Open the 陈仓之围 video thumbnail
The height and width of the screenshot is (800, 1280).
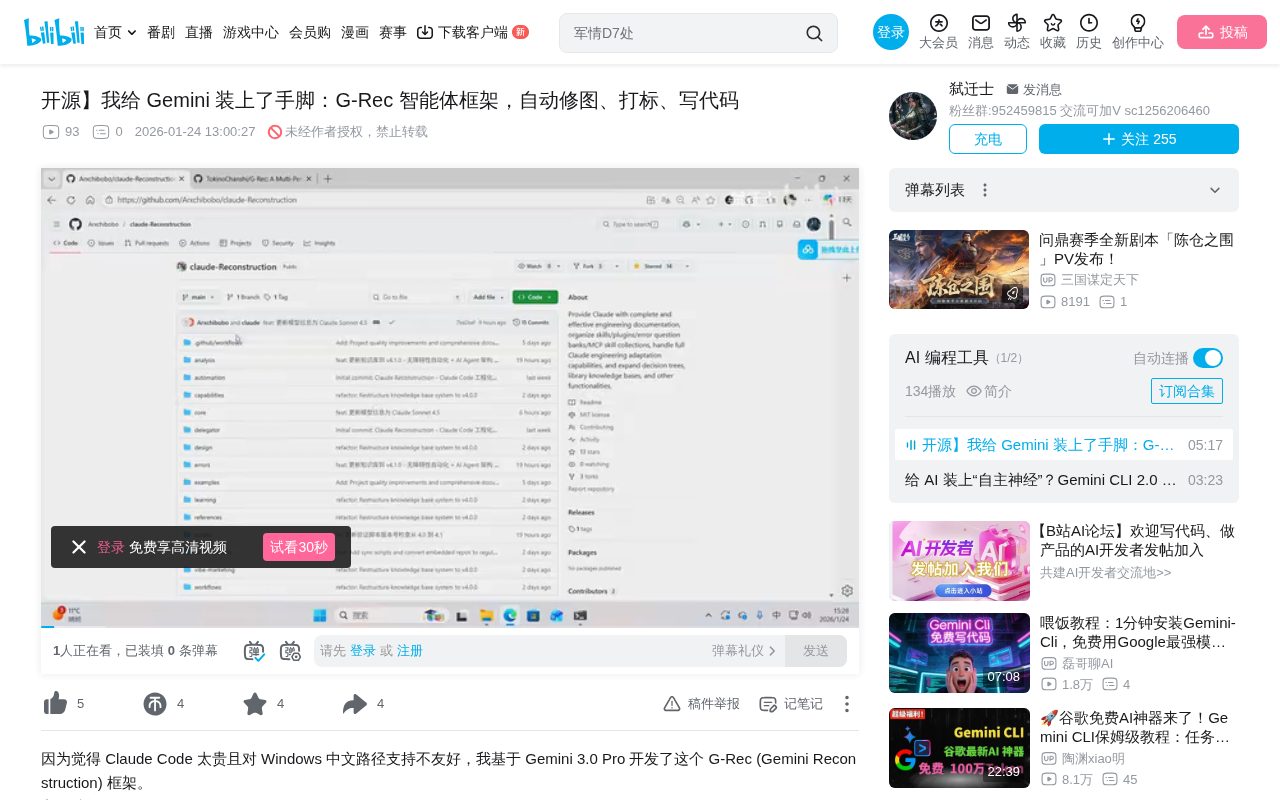959,269
